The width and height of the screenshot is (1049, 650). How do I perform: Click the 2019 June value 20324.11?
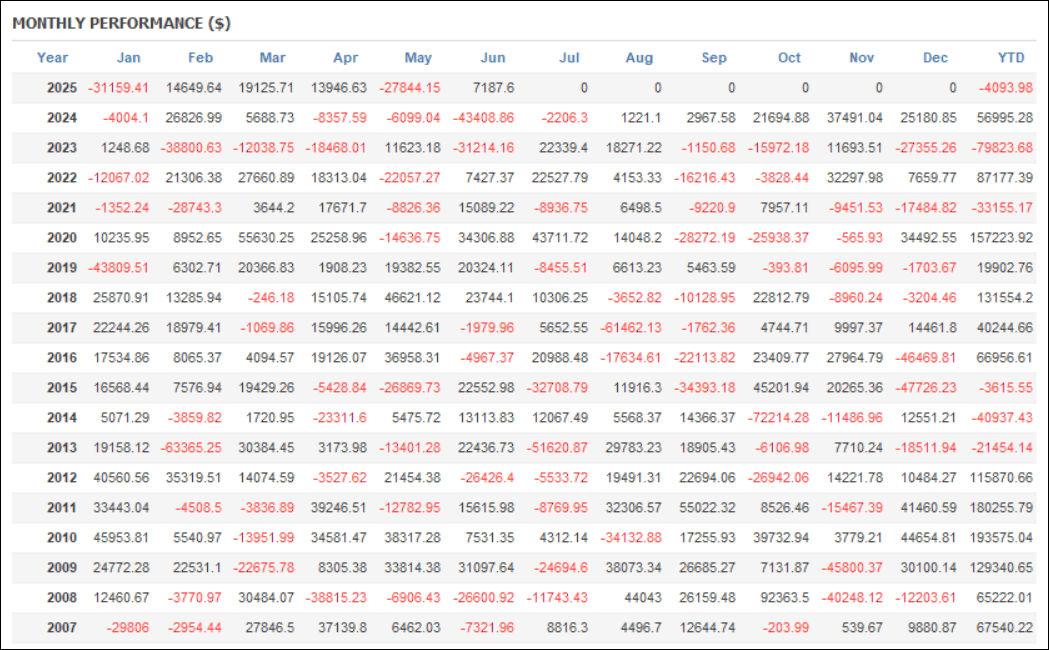click(486, 268)
